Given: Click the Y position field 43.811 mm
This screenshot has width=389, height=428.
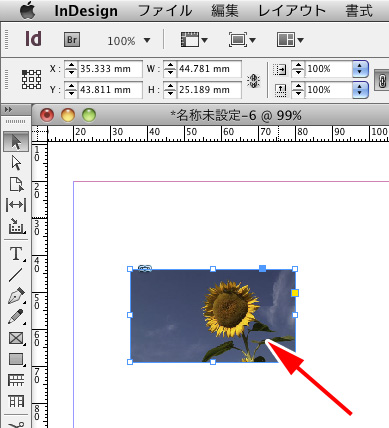Looking at the screenshot, I should point(110,90).
